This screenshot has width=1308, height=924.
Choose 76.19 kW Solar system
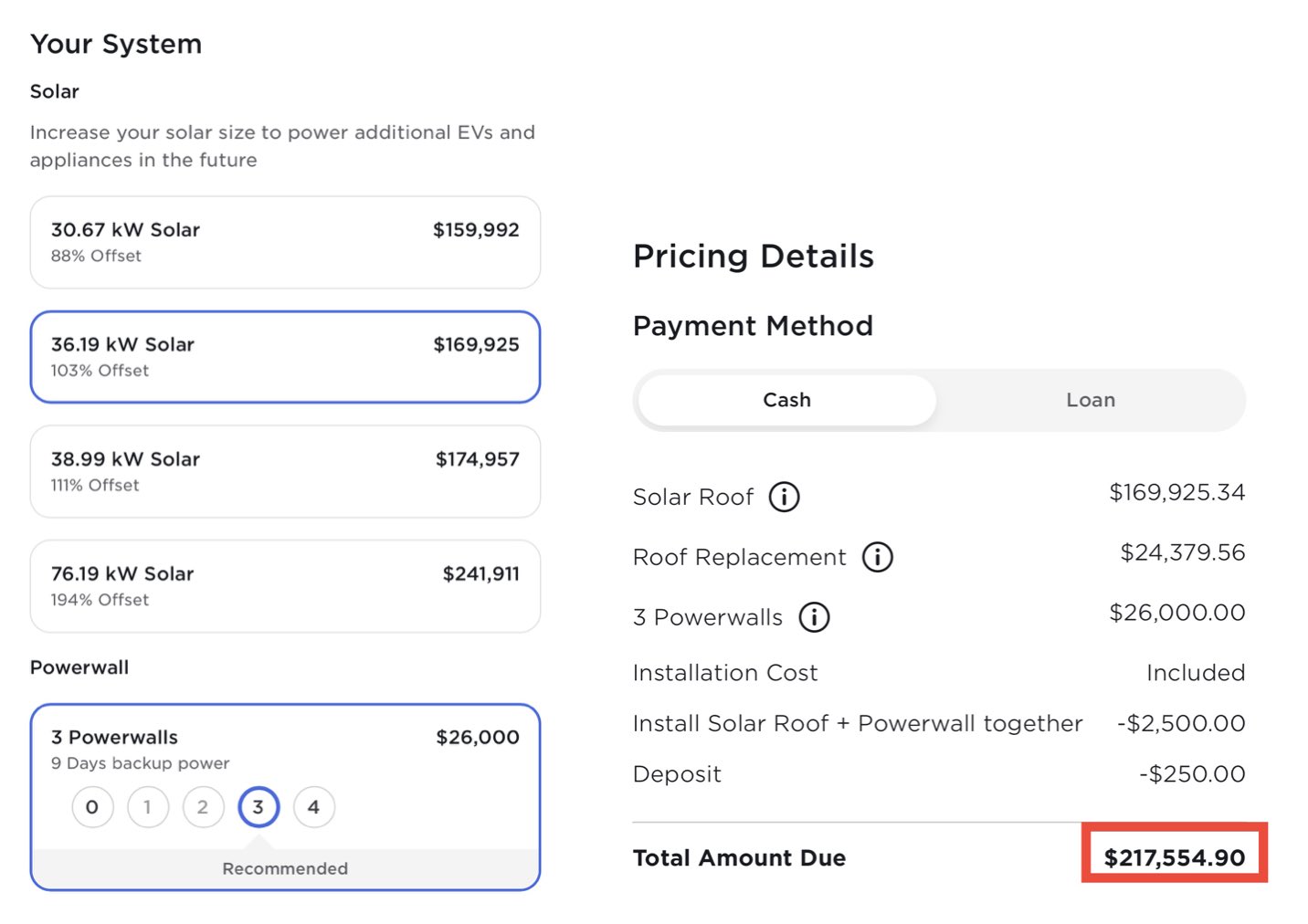click(285, 586)
